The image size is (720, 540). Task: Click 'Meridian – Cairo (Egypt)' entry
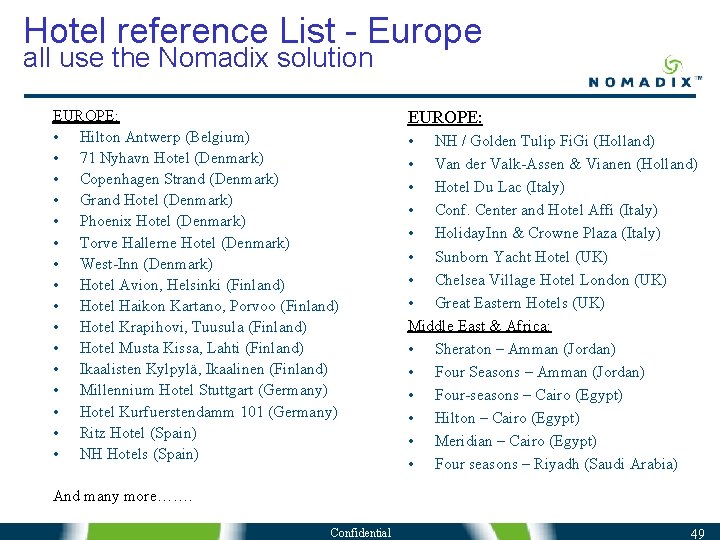516,441
